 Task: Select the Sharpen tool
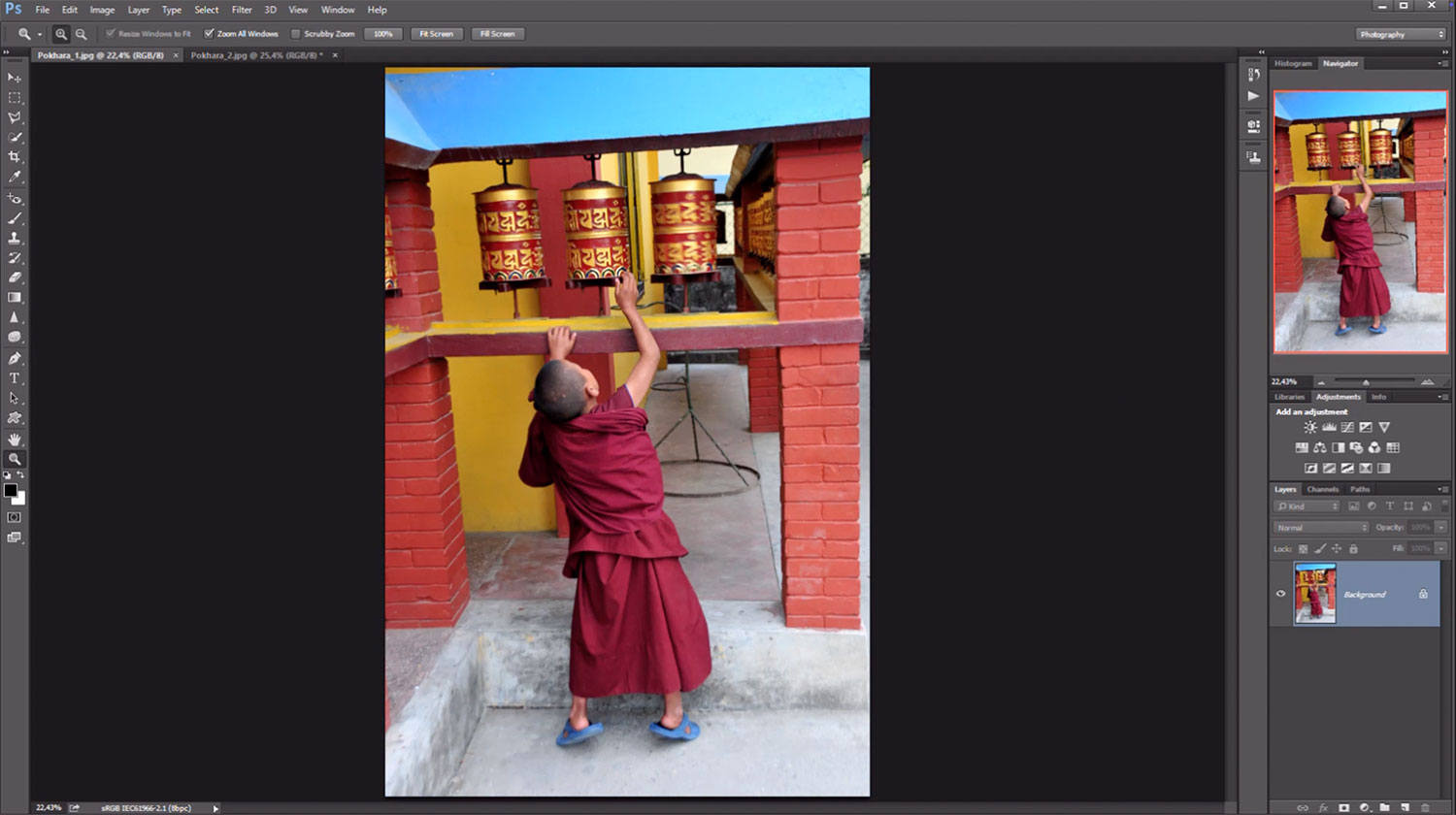pos(15,317)
